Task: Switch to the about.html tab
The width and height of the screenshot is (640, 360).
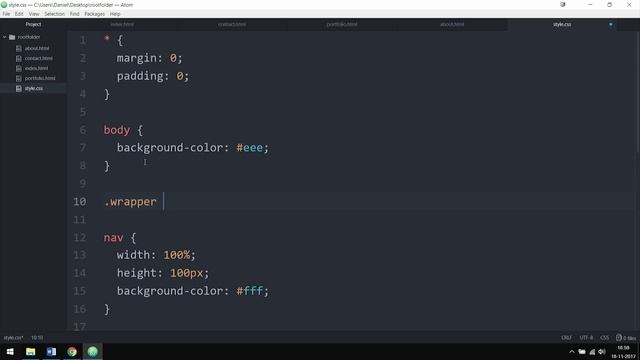Action: pos(452,24)
